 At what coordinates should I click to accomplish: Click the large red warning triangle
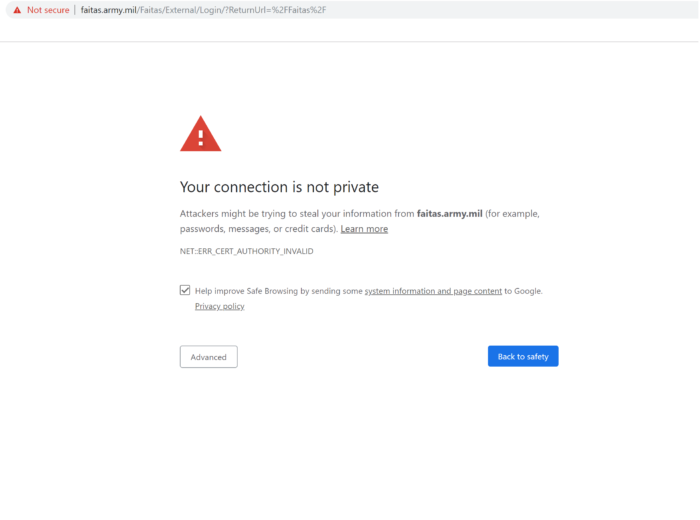pyautogui.click(x=200, y=134)
